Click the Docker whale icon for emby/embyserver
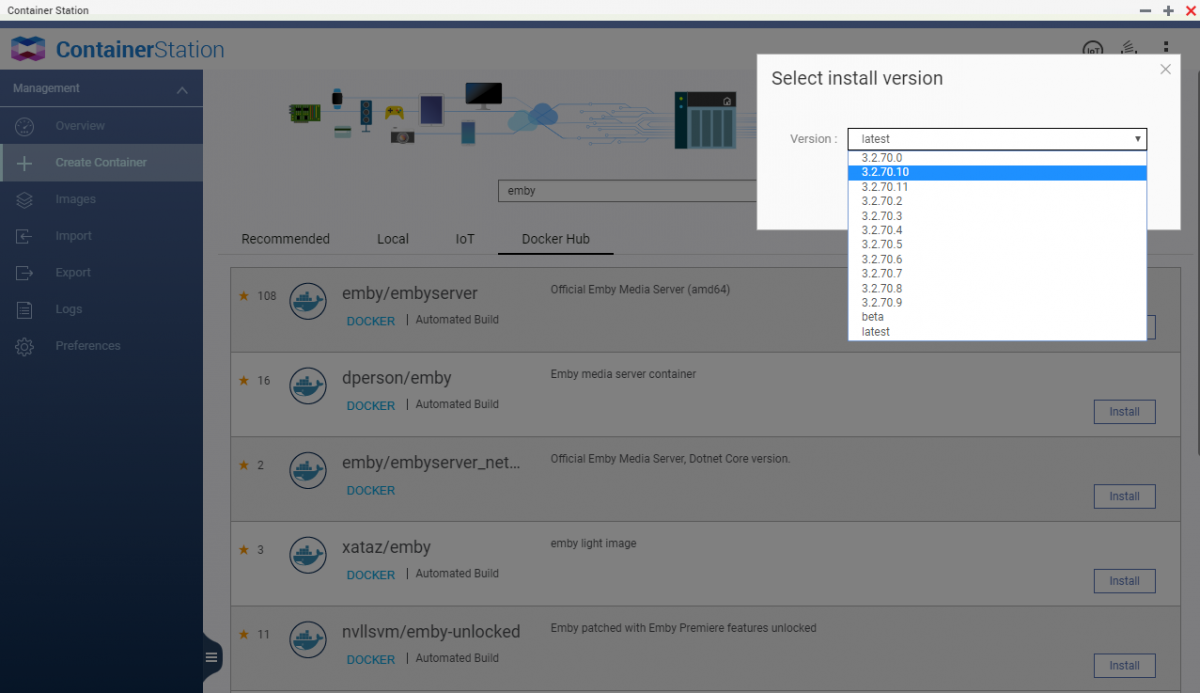Screen dimensions: 1200x693 click(308, 302)
